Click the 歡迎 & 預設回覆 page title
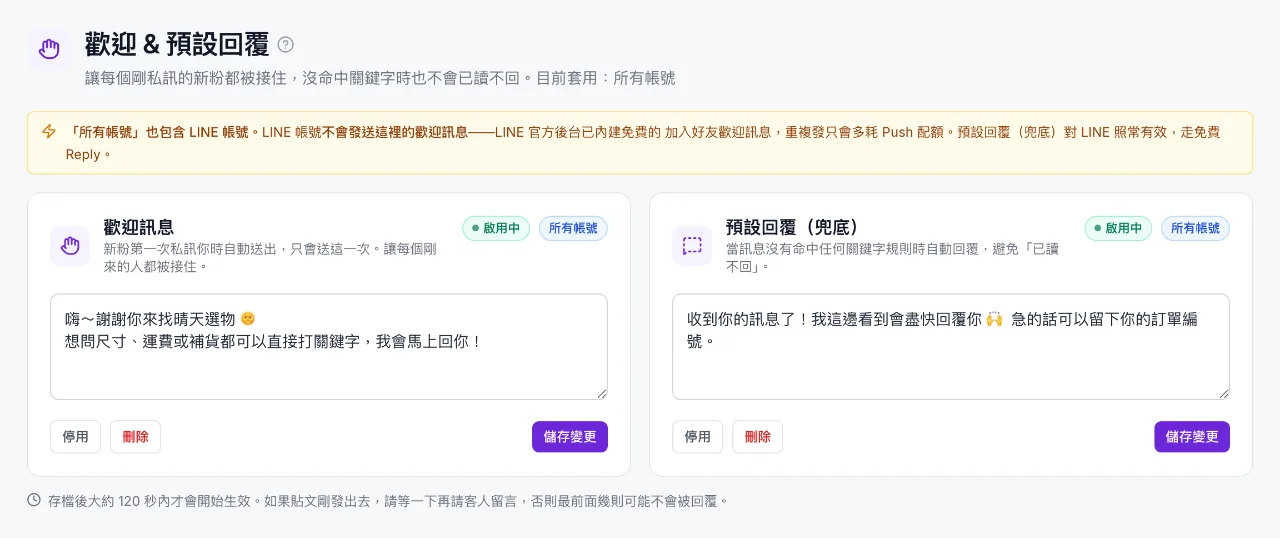 [x=177, y=44]
